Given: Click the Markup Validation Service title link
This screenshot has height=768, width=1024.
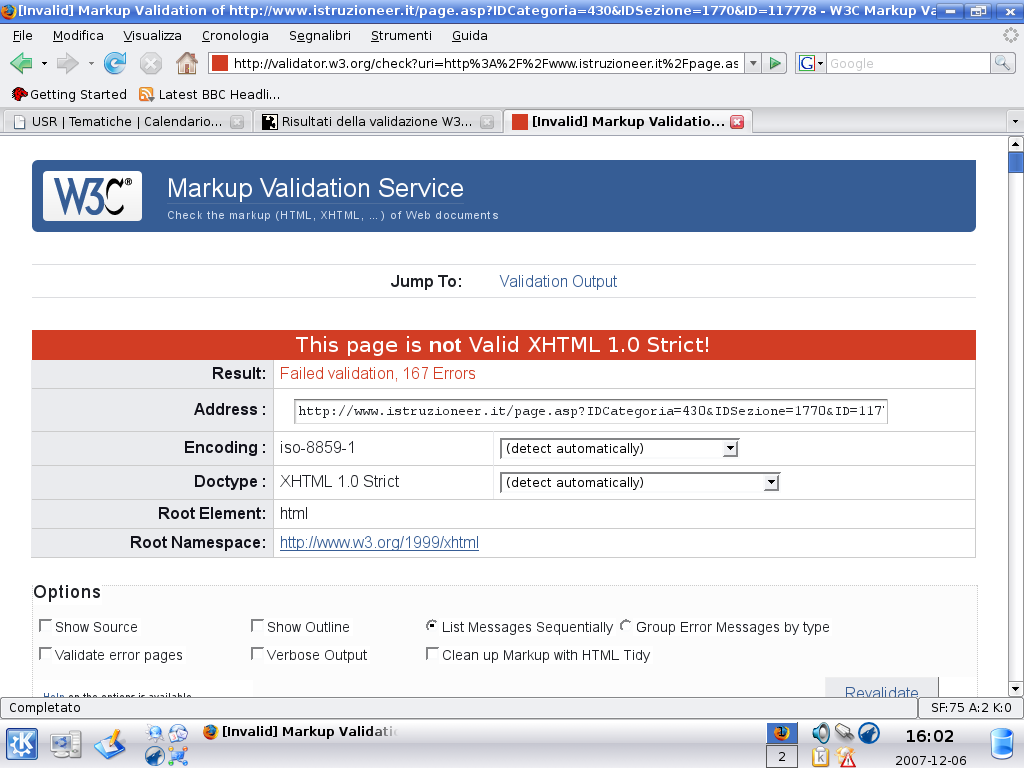Looking at the screenshot, I should [x=315, y=188].
